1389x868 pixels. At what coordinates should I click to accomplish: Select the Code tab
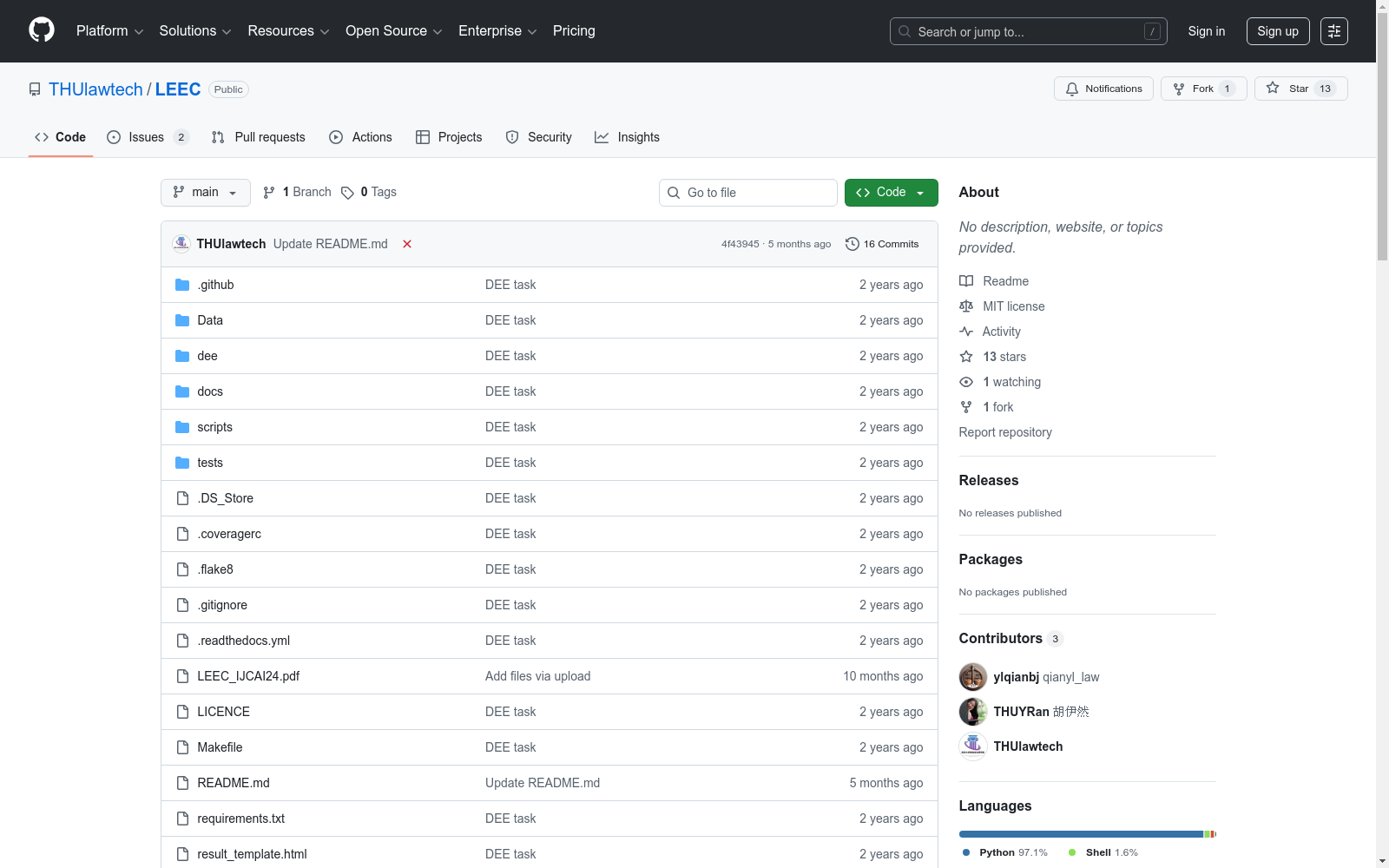pos(60,137)
